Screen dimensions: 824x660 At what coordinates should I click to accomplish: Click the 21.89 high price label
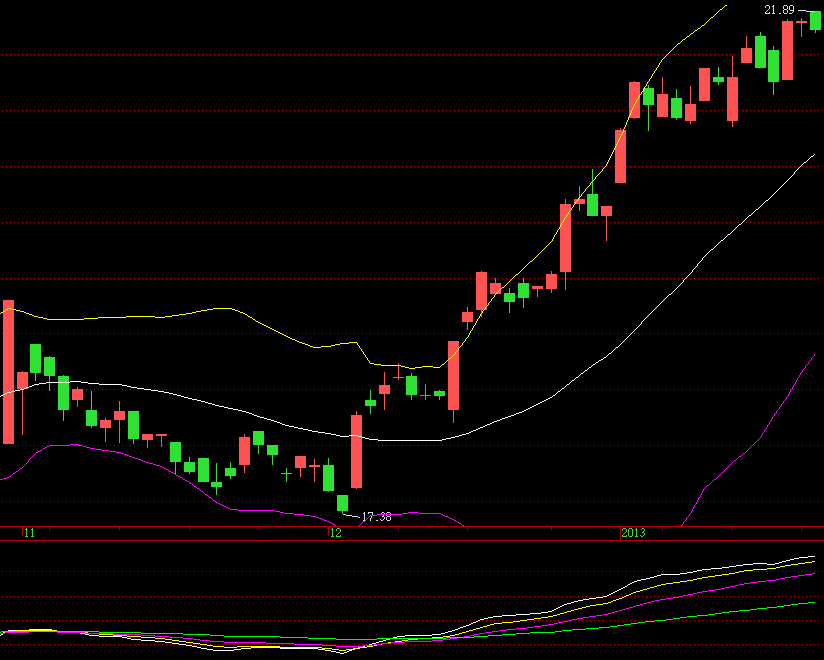tap(779, 10)
